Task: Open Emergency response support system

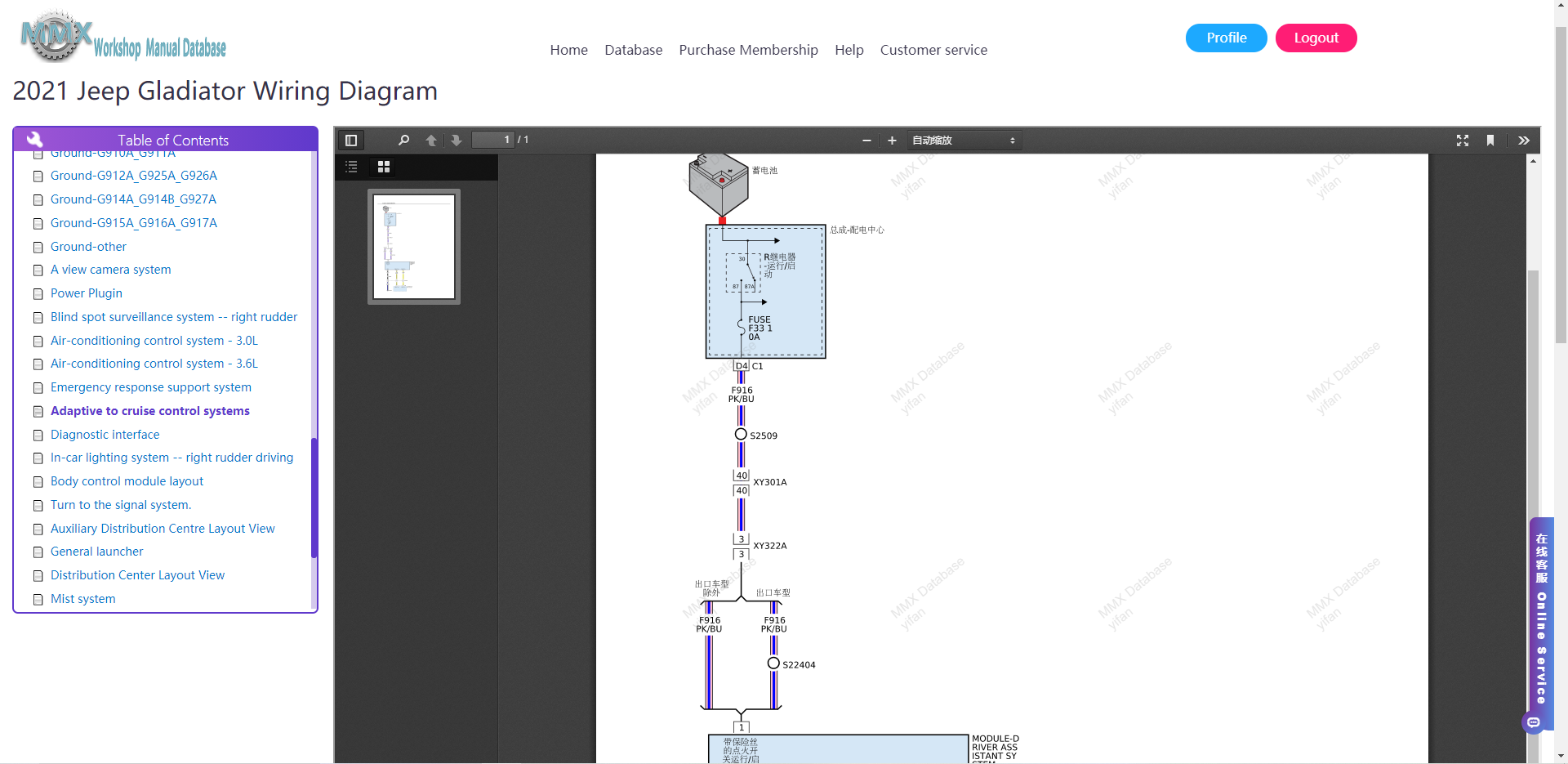Action: 151,387
